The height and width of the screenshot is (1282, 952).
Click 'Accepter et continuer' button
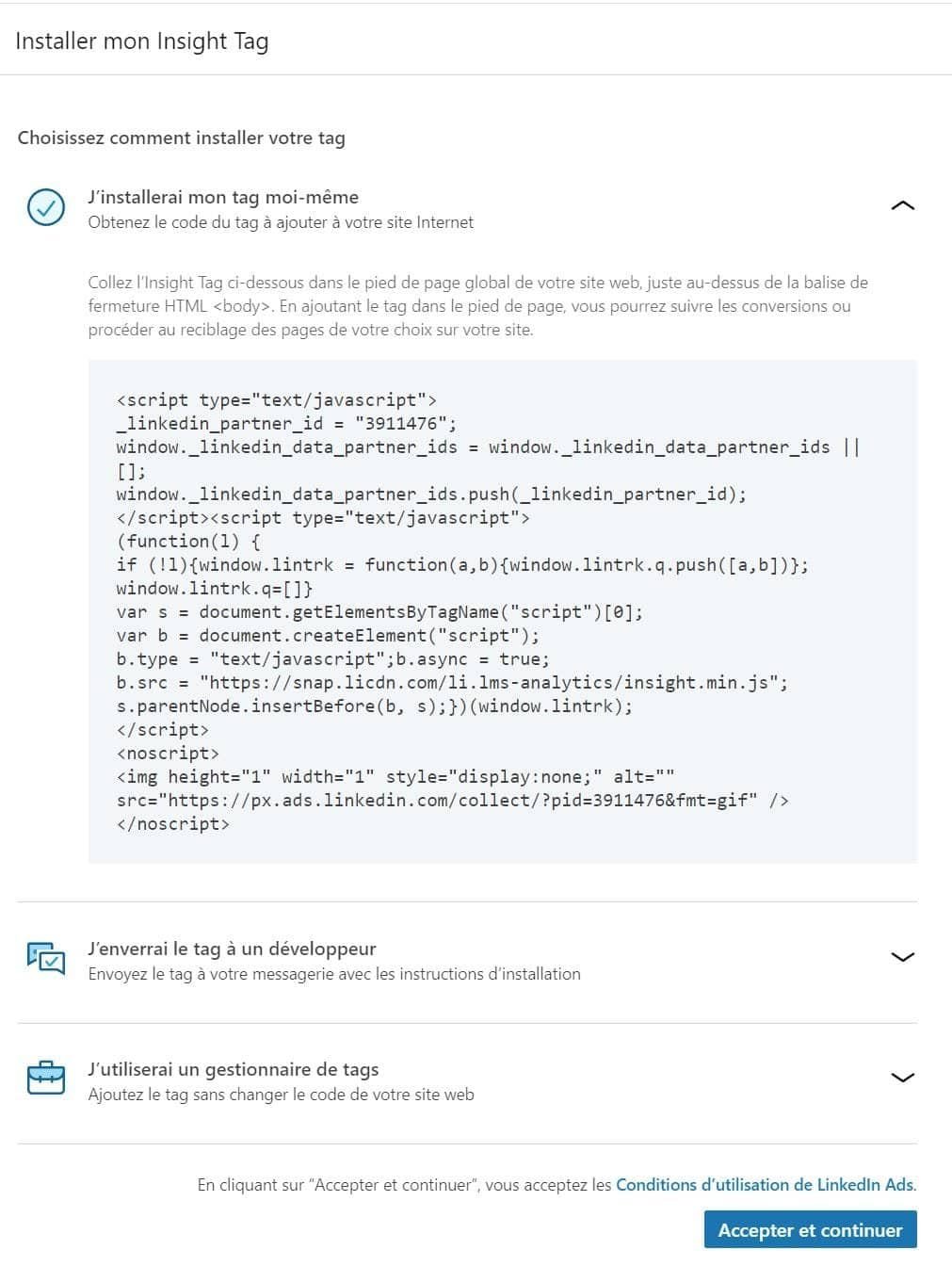[x=810, y=1230]
